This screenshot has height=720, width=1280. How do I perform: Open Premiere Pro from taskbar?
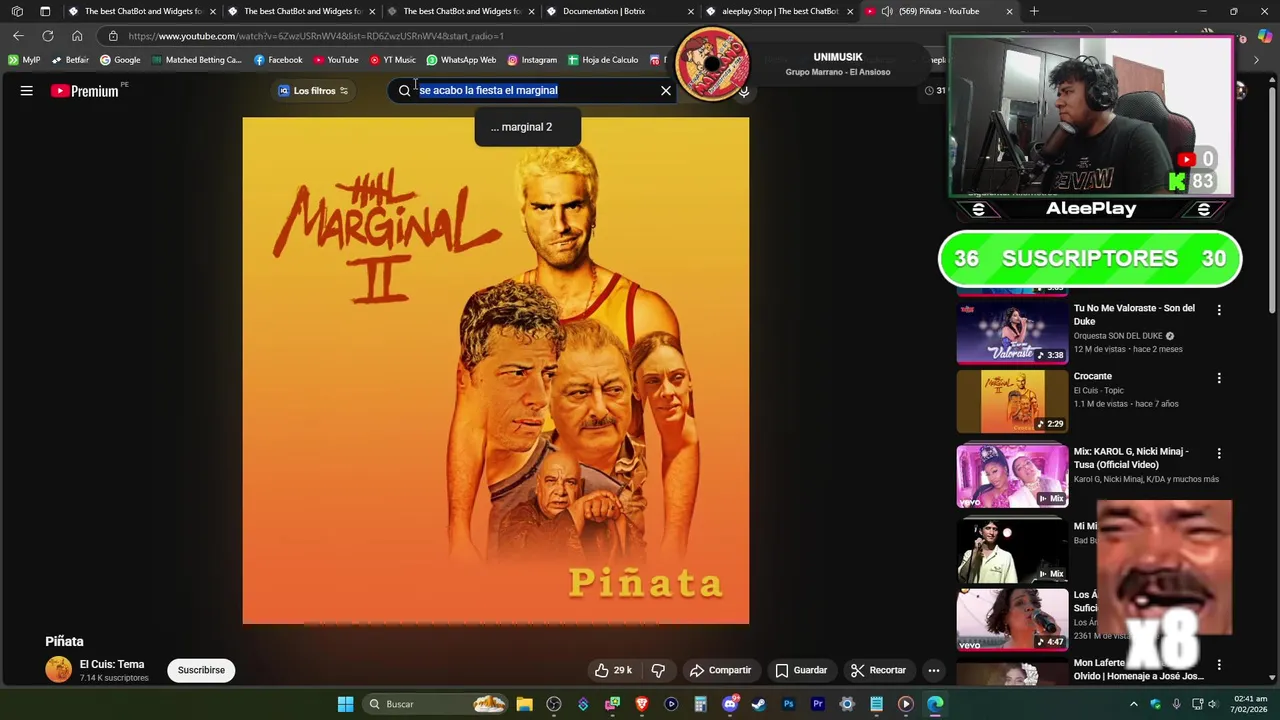pos(817,704)
